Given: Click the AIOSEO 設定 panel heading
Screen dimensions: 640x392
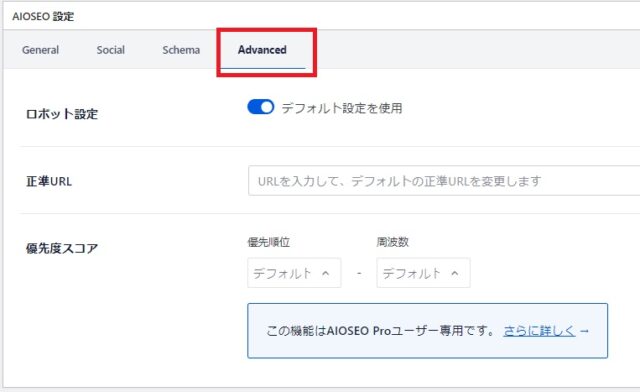Looking at the screenshot, I should [43, 16].
